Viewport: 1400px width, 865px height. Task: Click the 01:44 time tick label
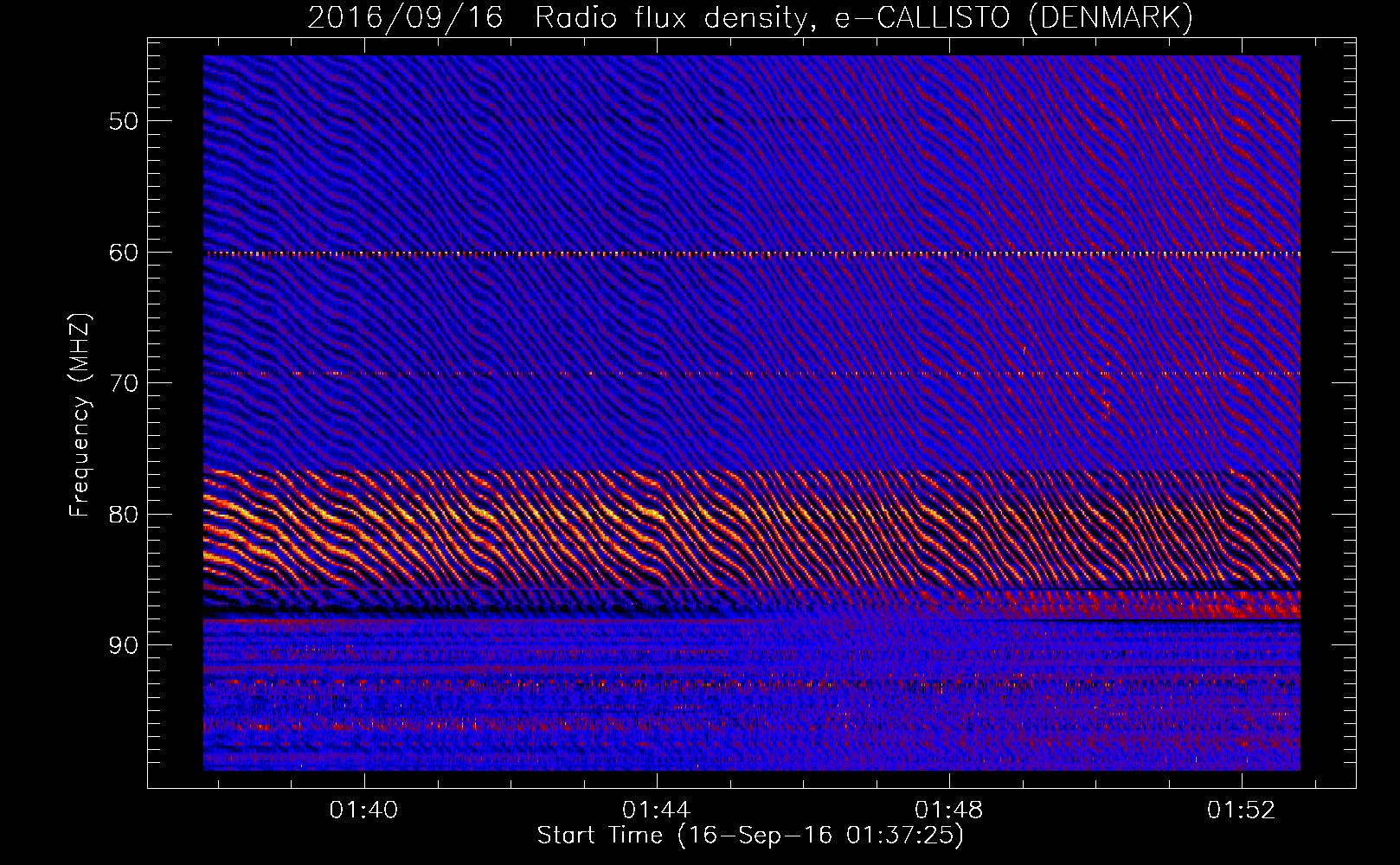pos(656,810)
